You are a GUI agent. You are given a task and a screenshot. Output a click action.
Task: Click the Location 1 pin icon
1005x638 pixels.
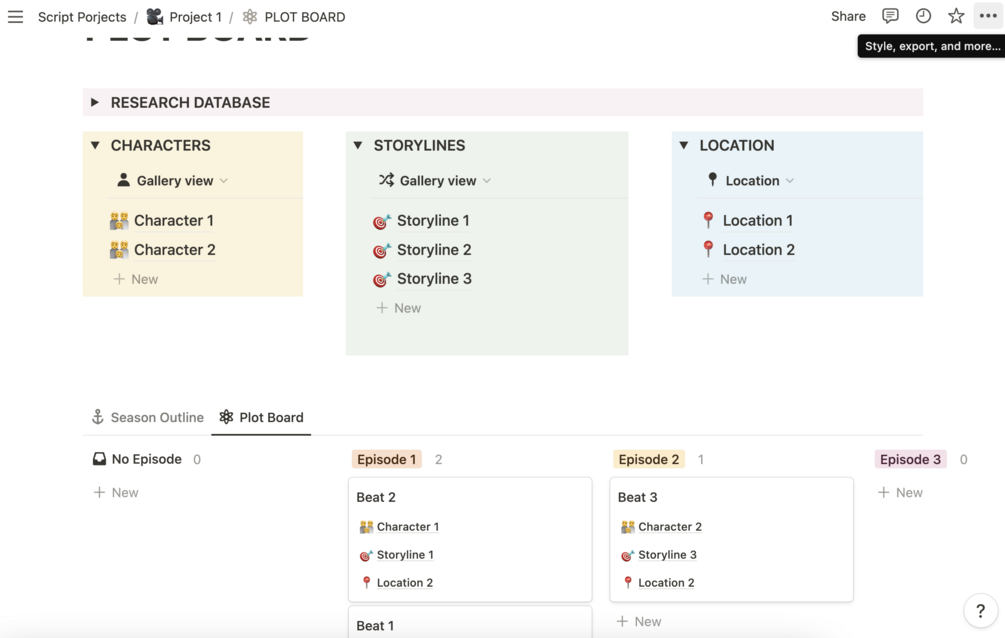pyautogui.click(x=708, y=220)
